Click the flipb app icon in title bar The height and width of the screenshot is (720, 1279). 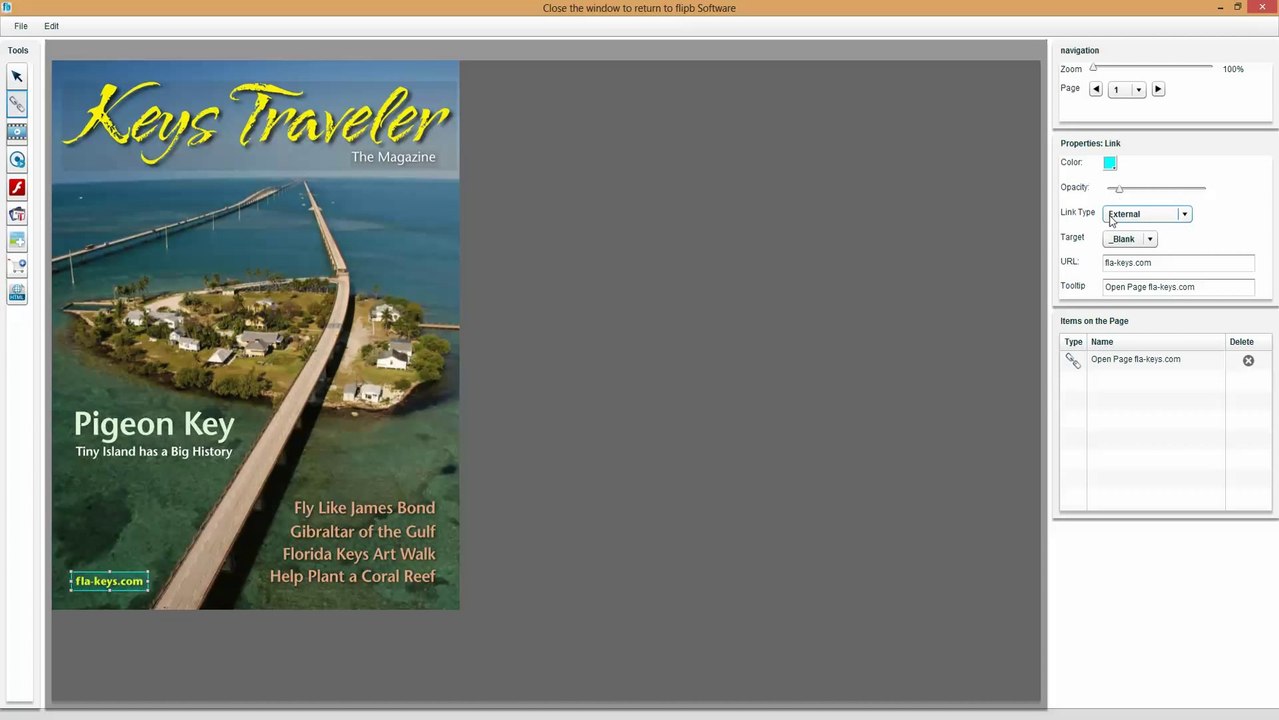pos(7,7)
